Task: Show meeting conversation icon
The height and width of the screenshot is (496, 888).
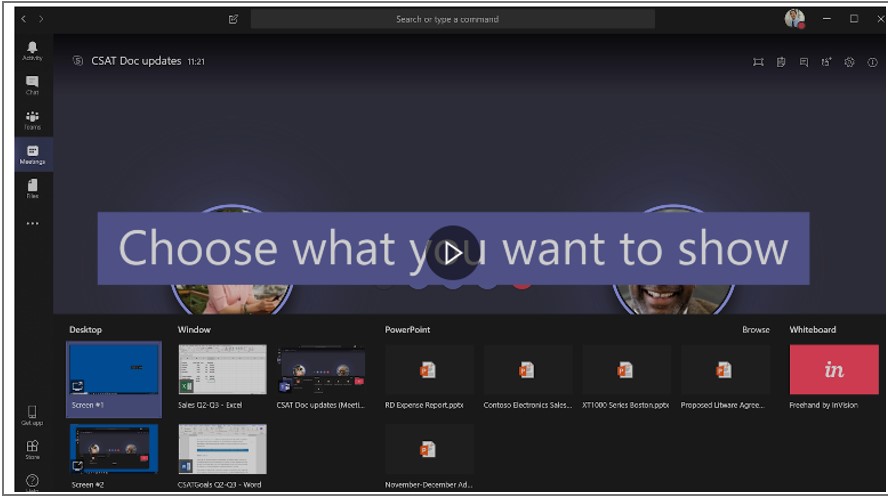Action: coord(804,62)
